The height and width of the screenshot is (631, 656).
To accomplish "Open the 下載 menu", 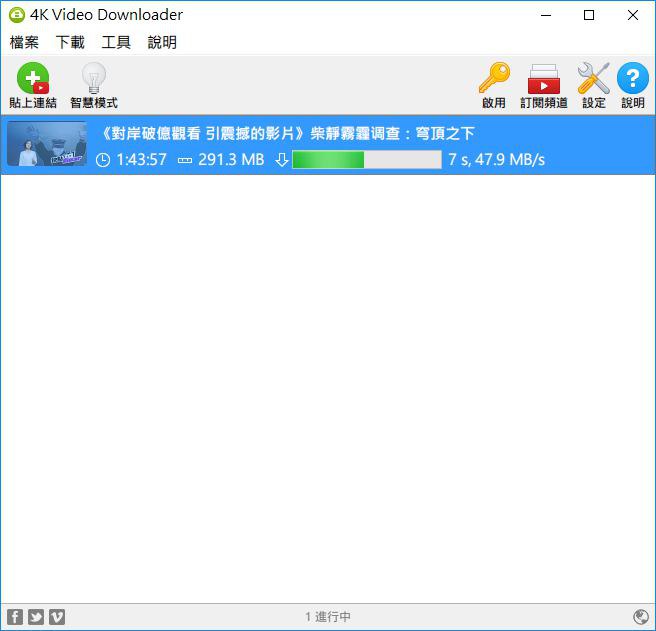I will (70, 42).
